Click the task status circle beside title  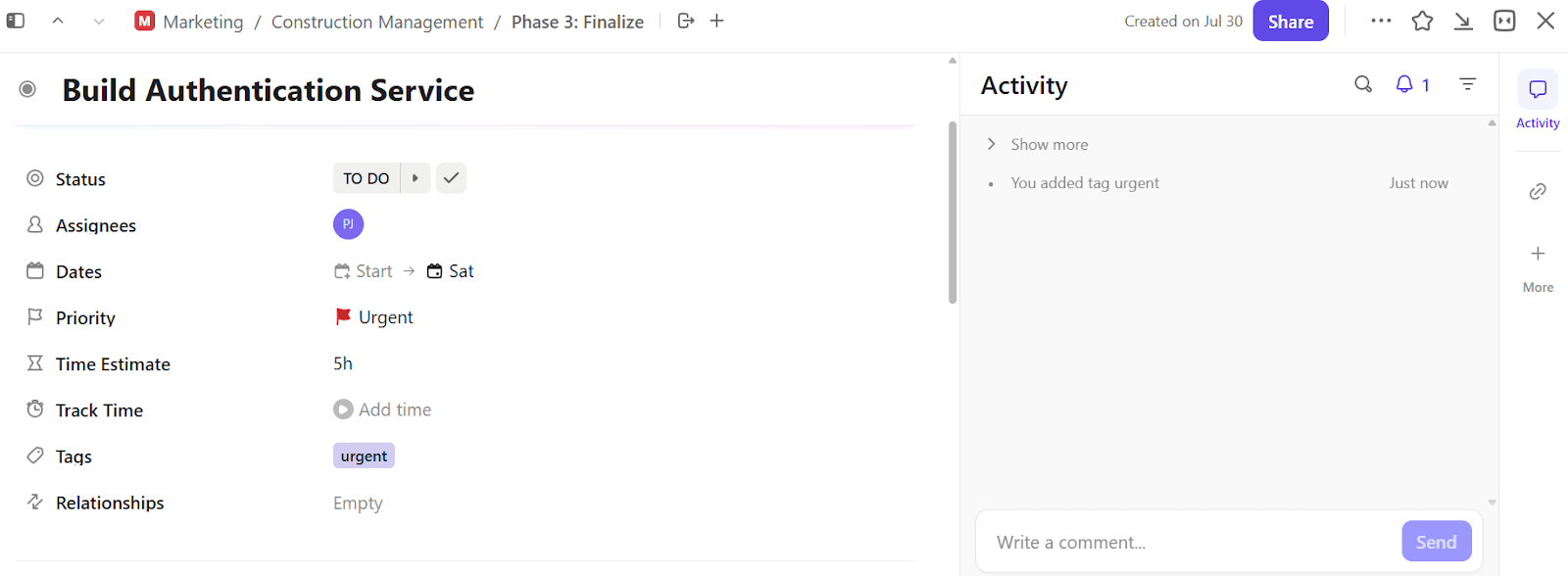coord(27,89)
